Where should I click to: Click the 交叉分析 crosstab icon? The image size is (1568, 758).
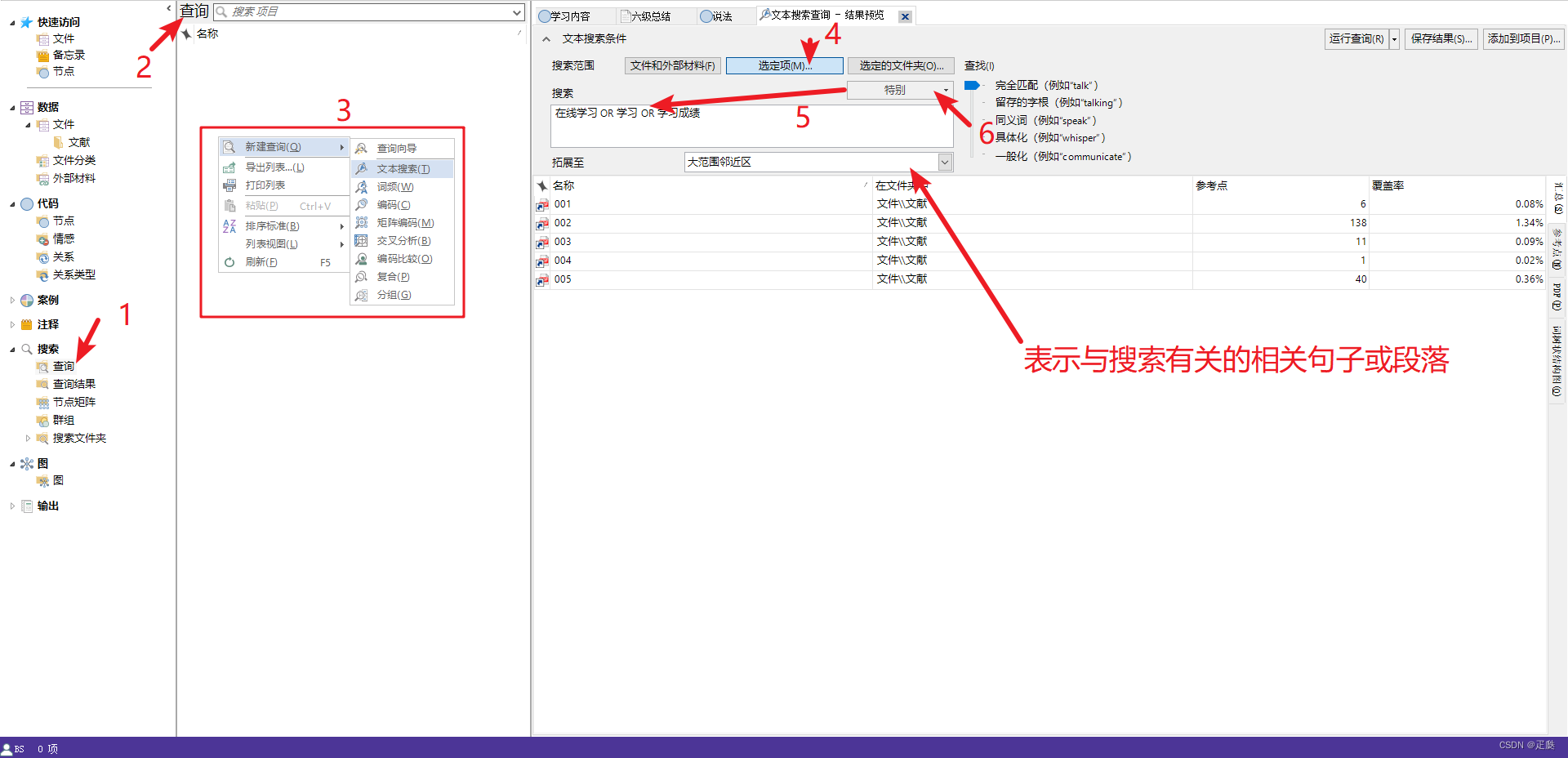(361, 241)
